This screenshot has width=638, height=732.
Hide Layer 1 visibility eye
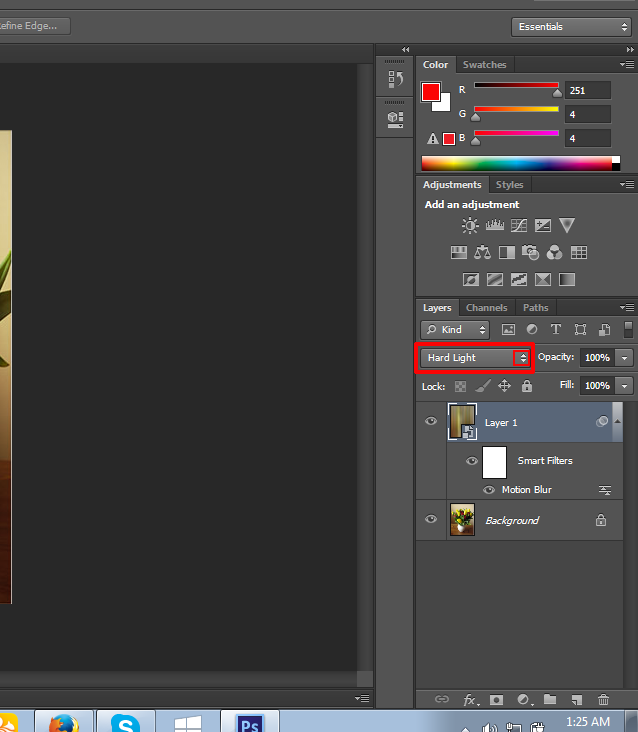tap(431, 421)
